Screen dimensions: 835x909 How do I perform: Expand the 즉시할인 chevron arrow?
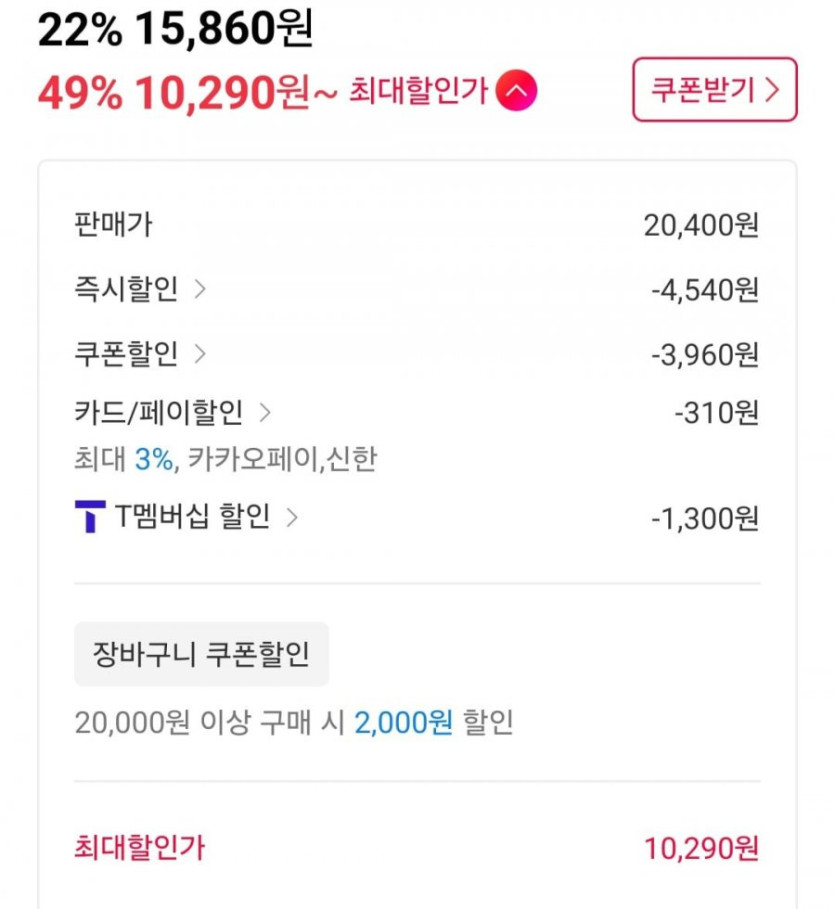pyautogui.click(x=200, y=290)
